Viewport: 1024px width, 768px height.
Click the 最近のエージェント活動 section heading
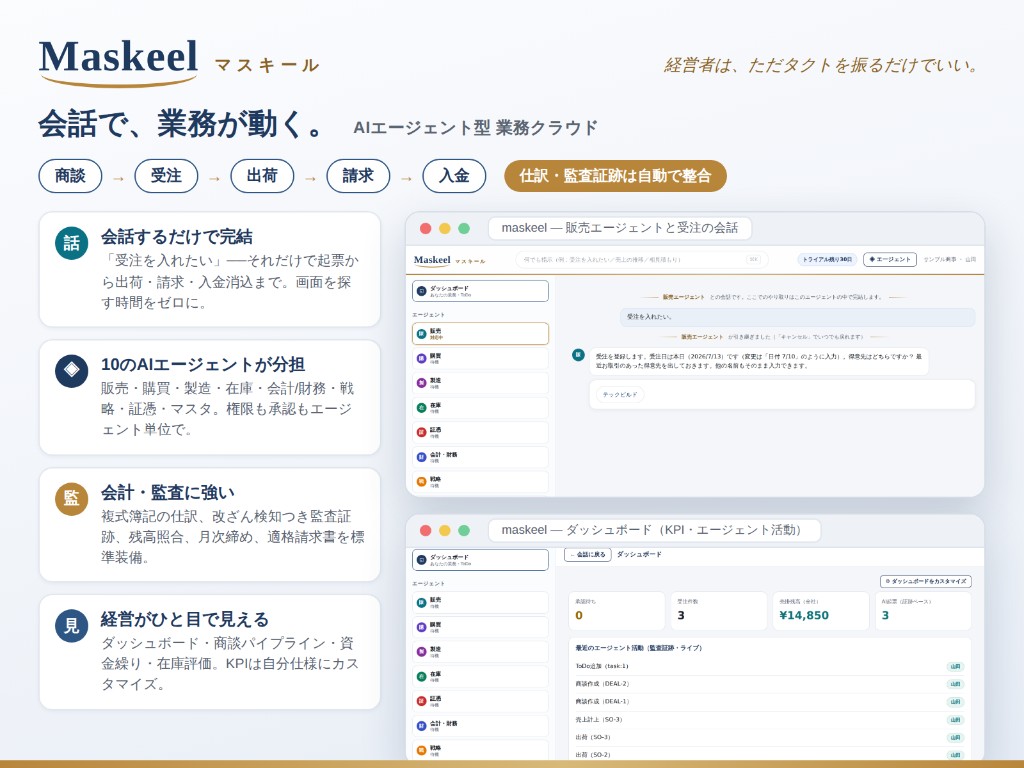pyautogui.click(x=638, y=648)
